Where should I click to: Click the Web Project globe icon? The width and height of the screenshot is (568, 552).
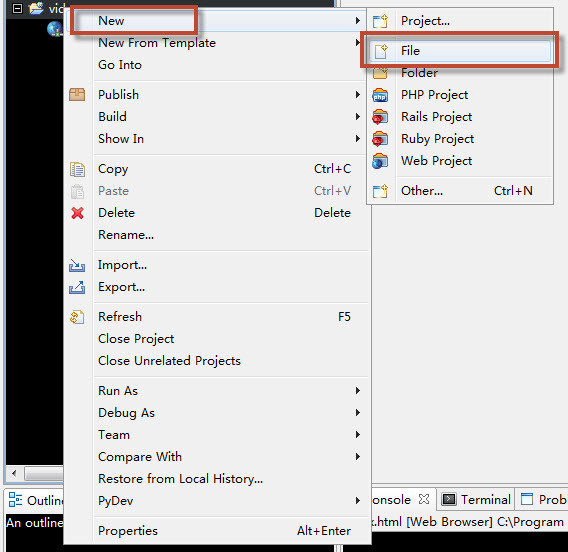click(380, 161)
